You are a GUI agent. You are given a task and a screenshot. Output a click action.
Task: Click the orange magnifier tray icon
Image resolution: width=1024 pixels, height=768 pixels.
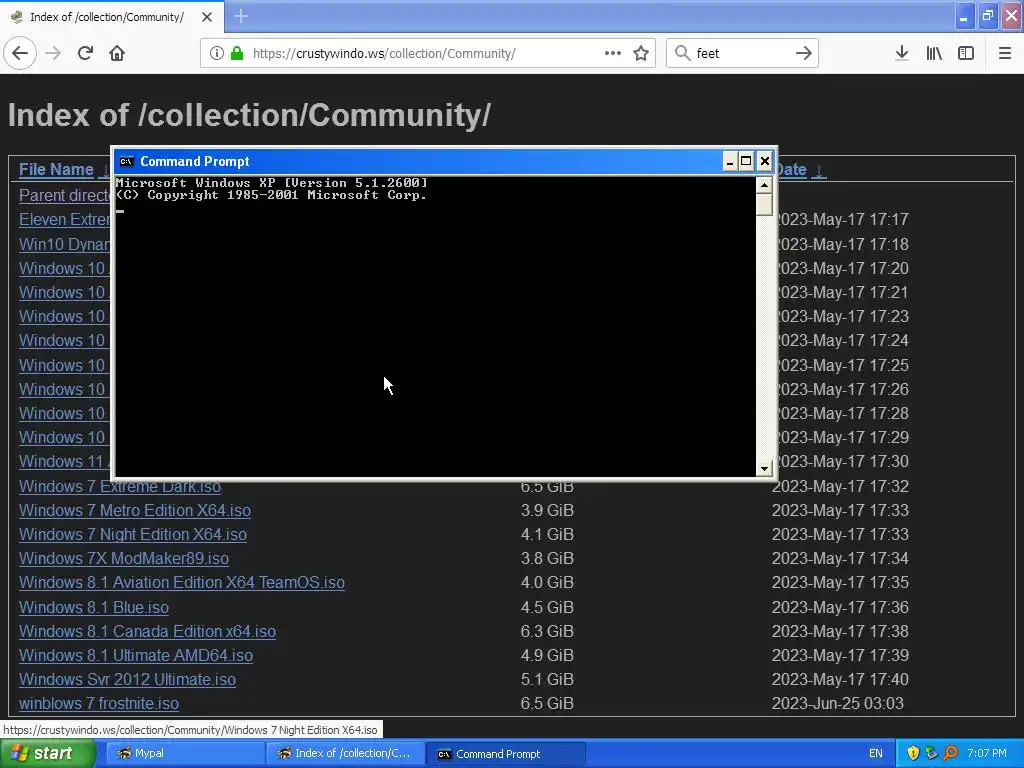click(x=950, y=753)
